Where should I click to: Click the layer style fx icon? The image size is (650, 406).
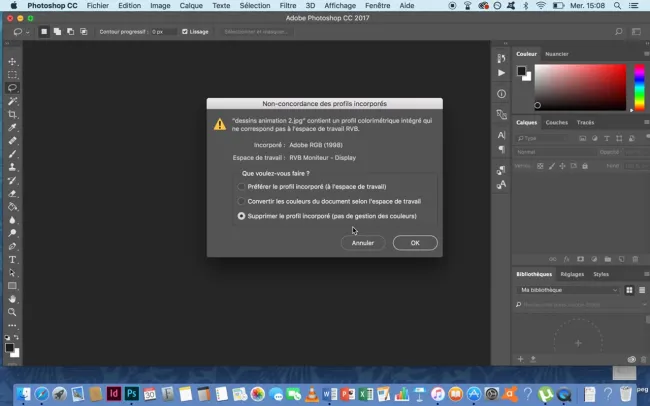(x=567, y=259)
